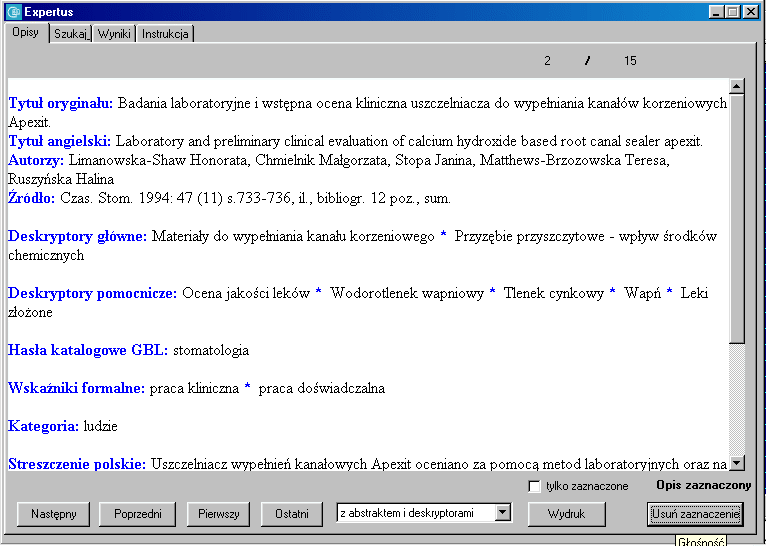Close the Expertus window

pyautogui.click(x=752, y=11)
